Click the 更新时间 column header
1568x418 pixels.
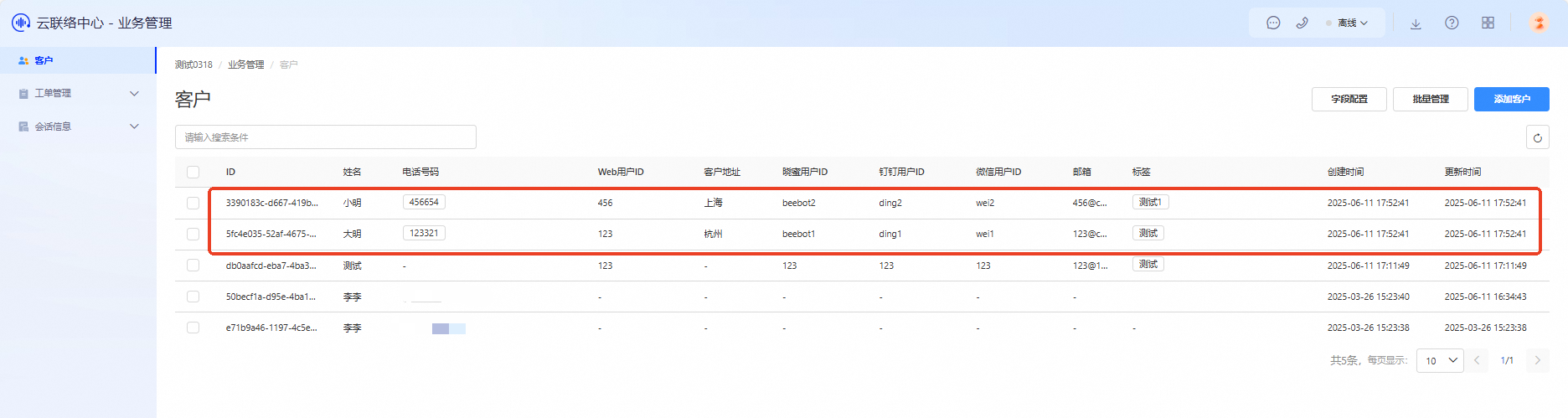[1462, 172]
